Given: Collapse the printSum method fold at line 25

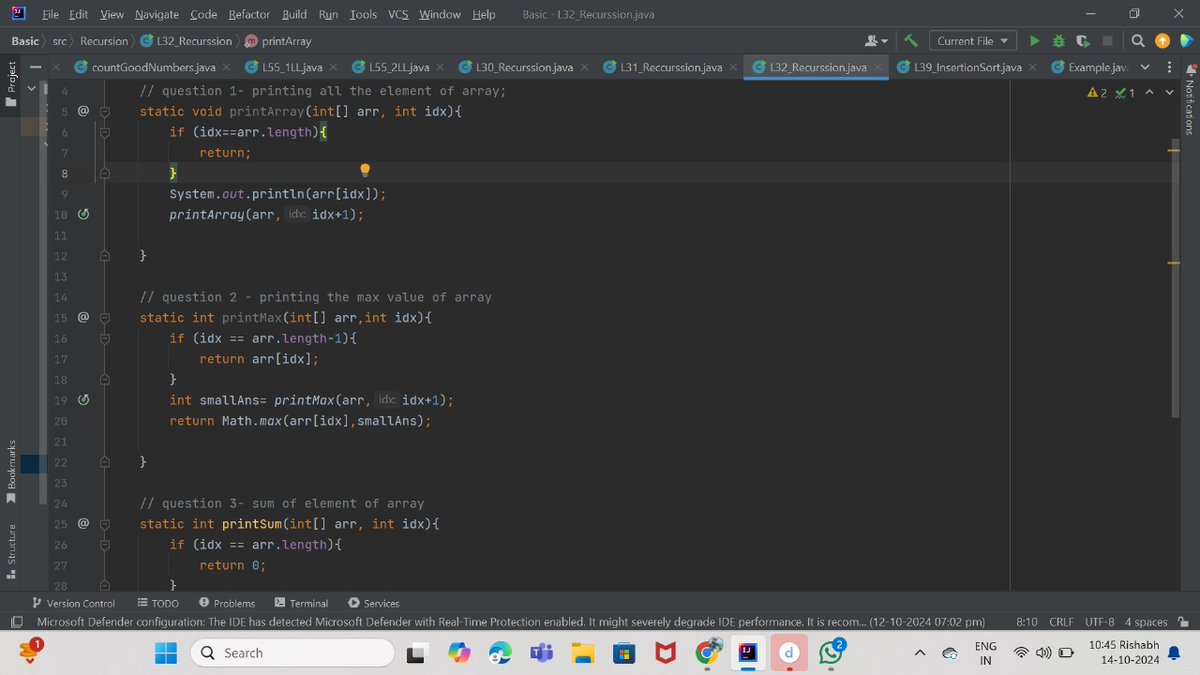Looking at the screenshot, I should pyautogui.click(x=105, y=524).
